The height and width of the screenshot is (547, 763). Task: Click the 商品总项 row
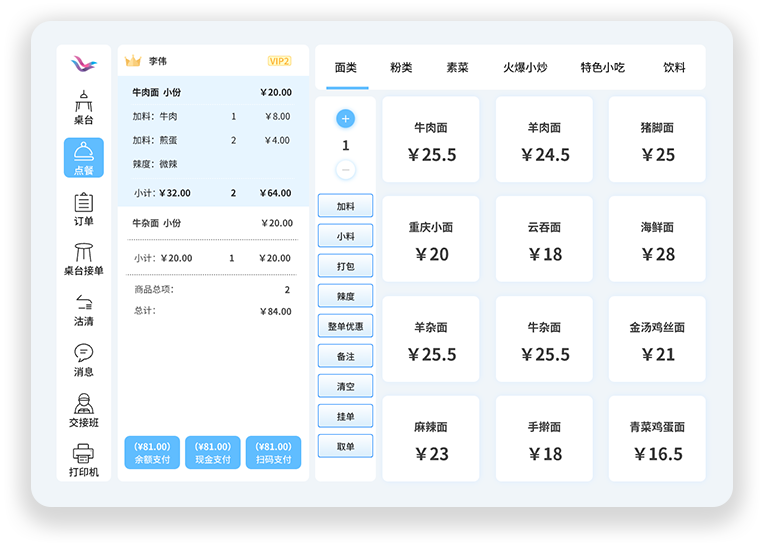tap(213, 290)
